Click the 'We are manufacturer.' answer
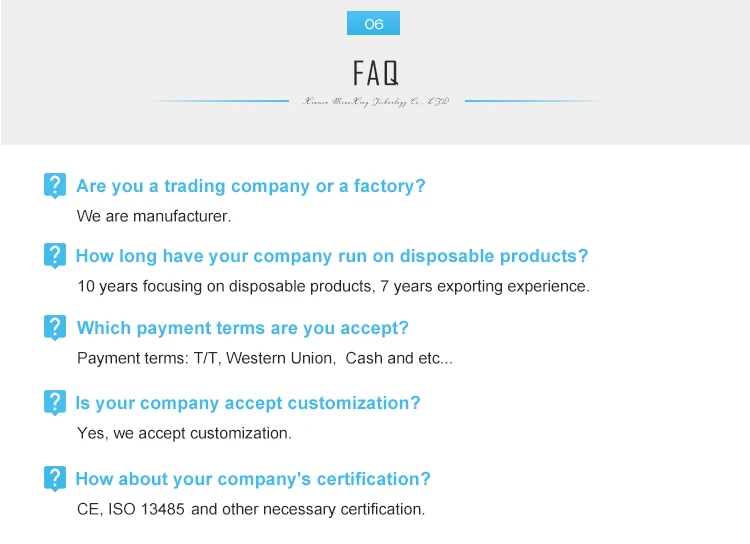The width and height of the screenshot is (750, 544). click(154, 216)
